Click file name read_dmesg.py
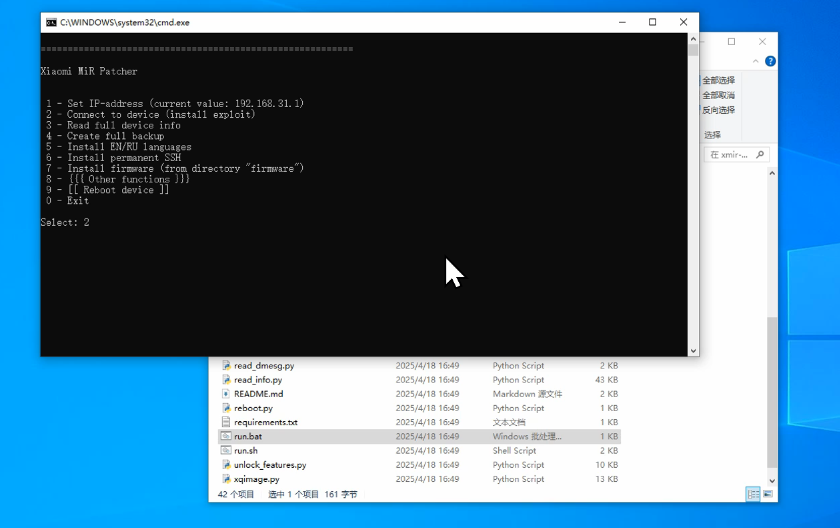Image resolution: width=840 pixels, height=528 pixels. pyautogui.click(x=264, y=366)
